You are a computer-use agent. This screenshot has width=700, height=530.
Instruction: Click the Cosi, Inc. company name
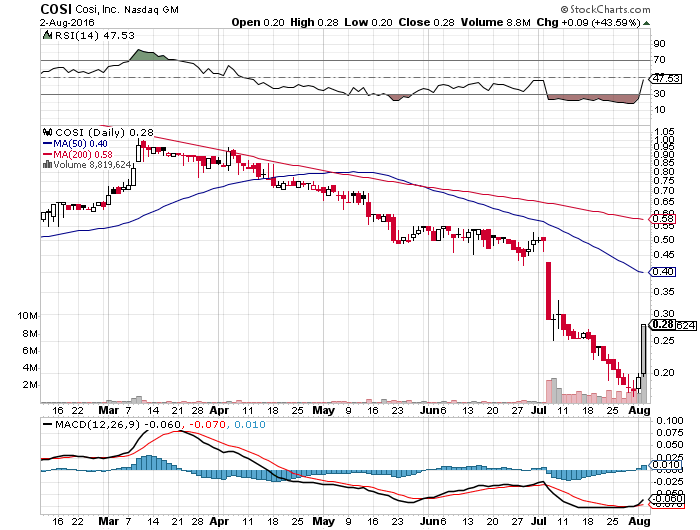coord(98,9)
